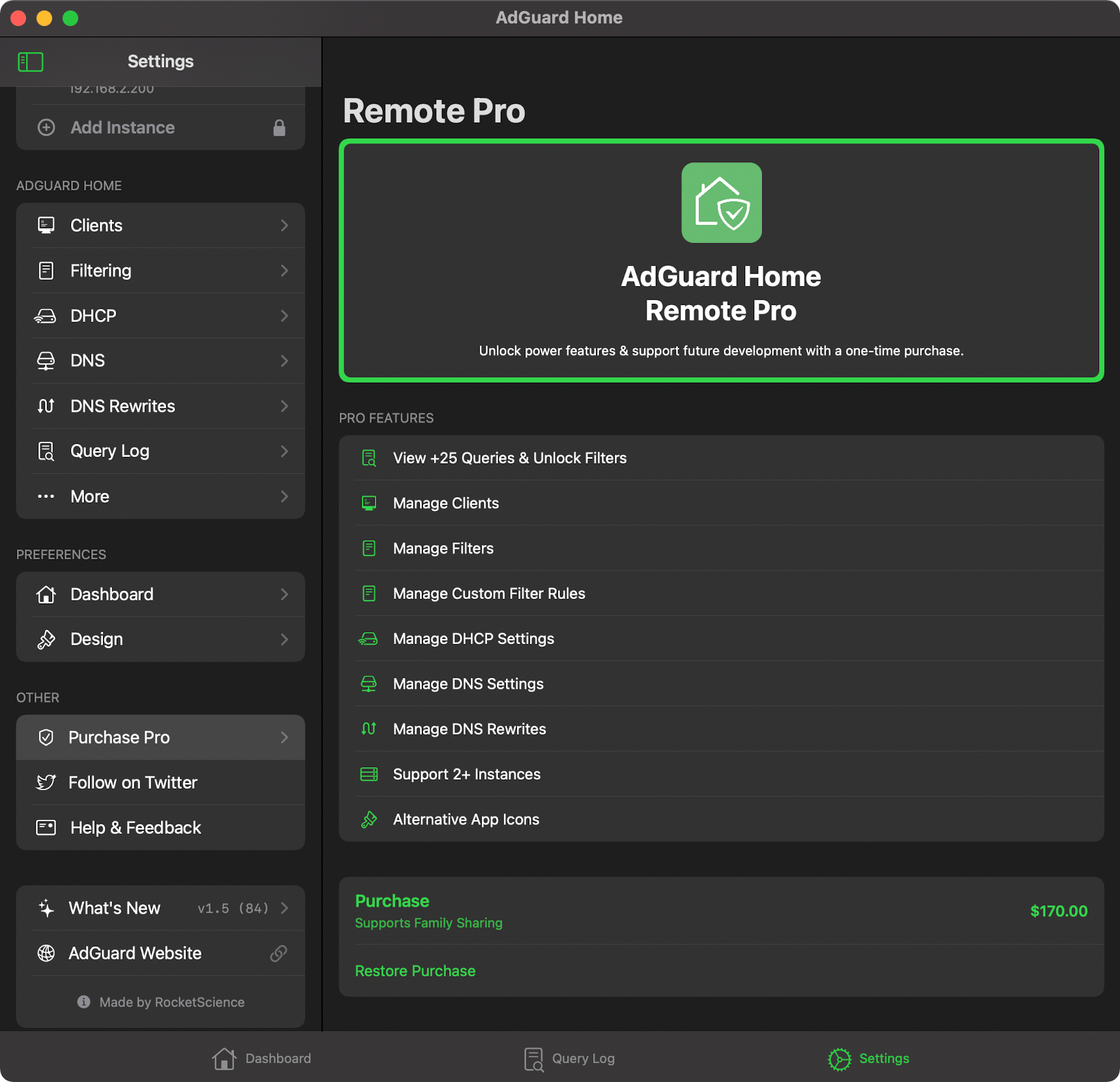Click the Dashboard house icon in Preferences
The height and width of the screenshot is (1082, 1120).
pos(46,594)
